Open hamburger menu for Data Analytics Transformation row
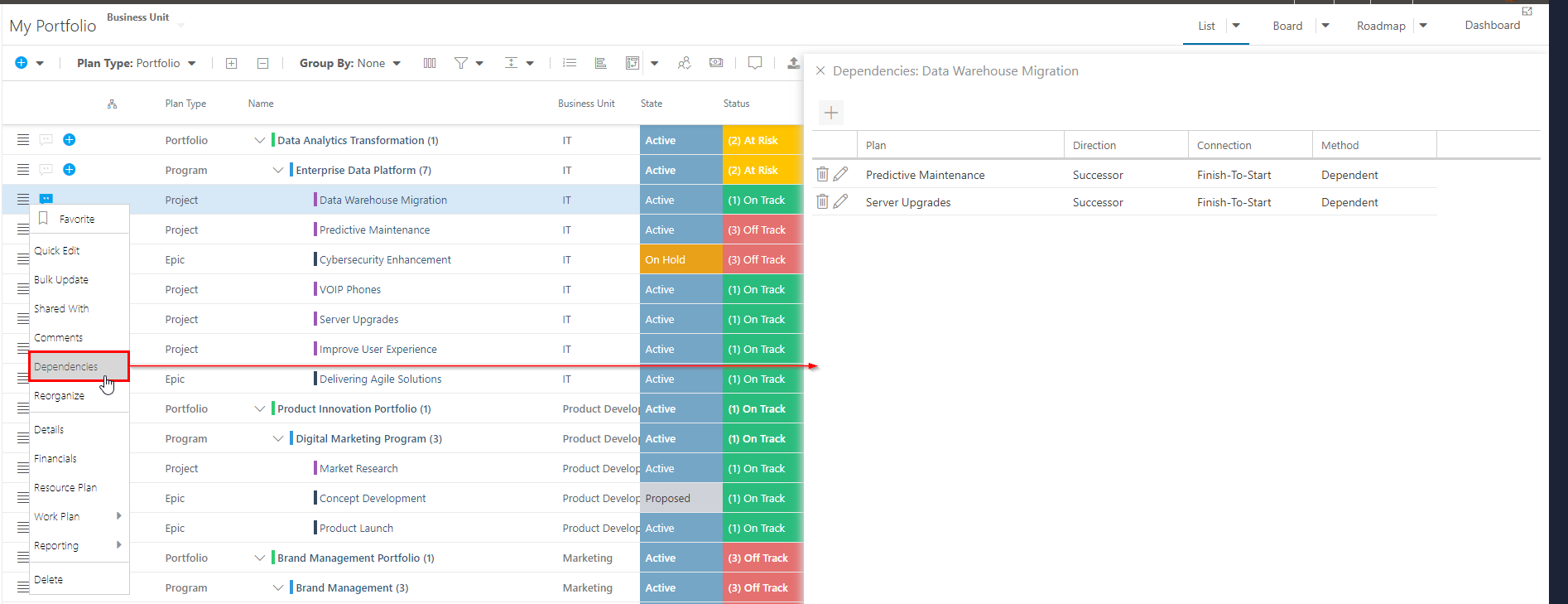This screenshot has width=1568, height=604. [x=23, y=140]
